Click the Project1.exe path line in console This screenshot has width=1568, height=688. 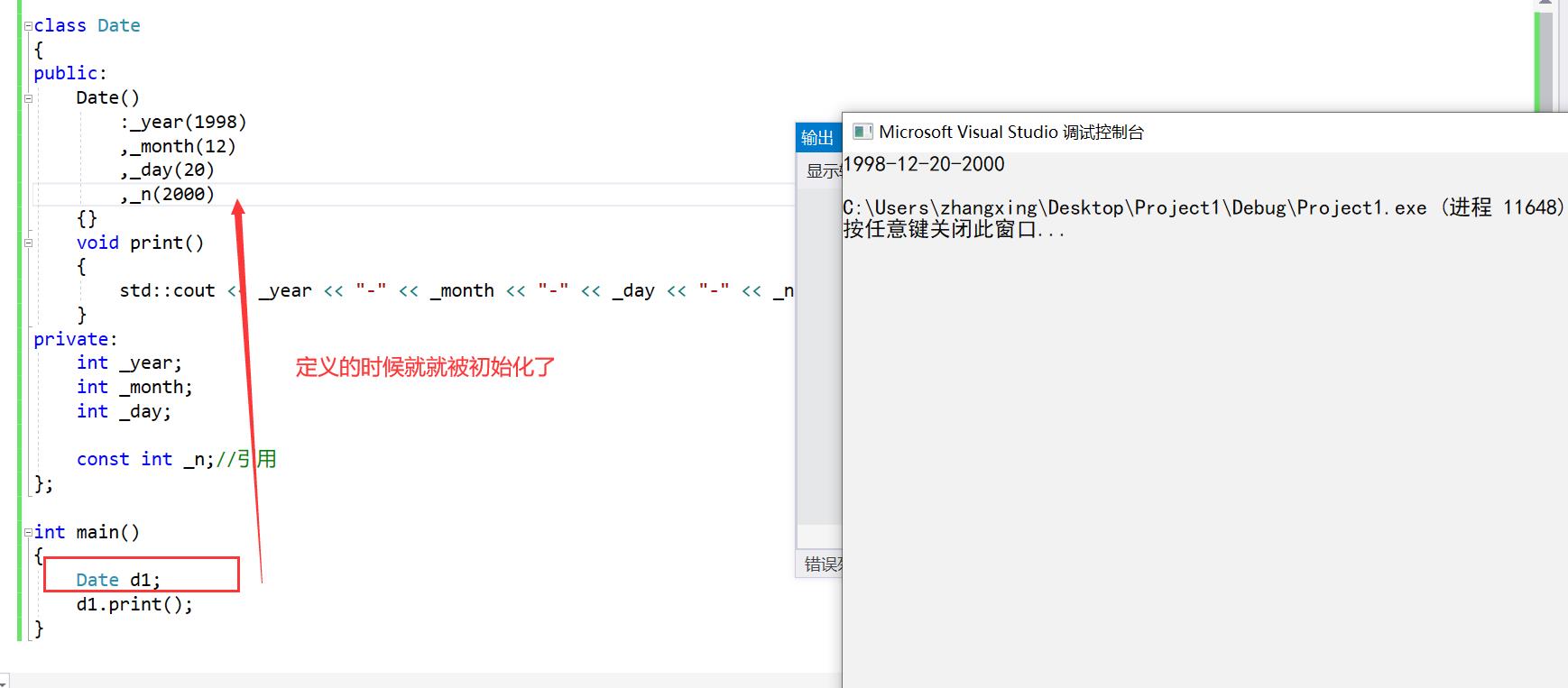[x=1204, y=207]
